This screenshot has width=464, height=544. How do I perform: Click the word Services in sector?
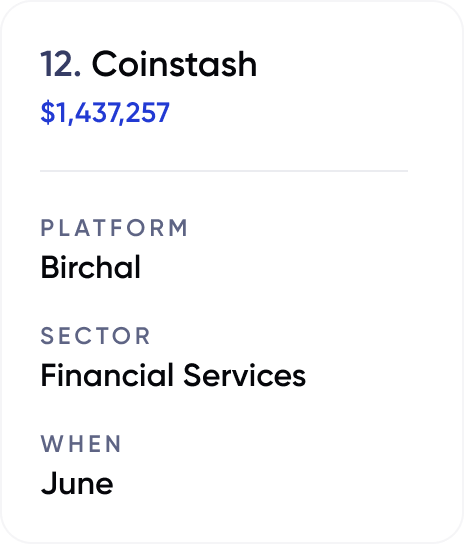tap(245, 375)
